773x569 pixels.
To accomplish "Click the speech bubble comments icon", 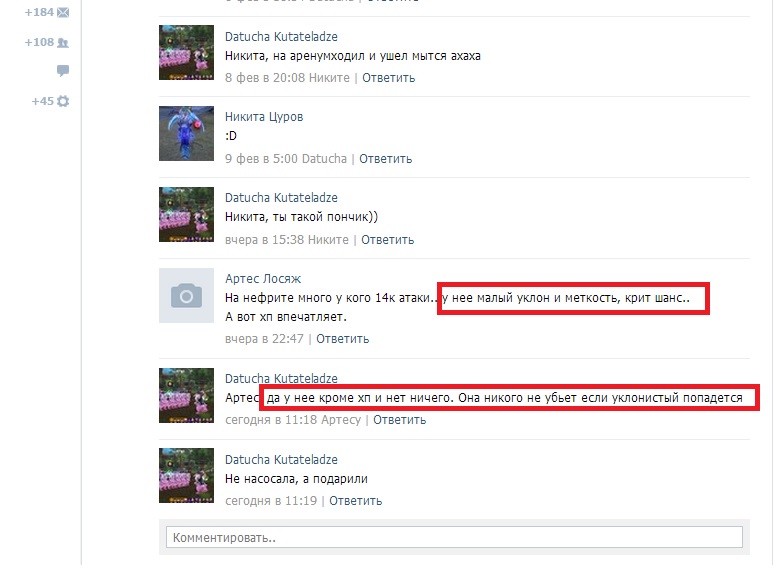I will [x=63, y=71].
